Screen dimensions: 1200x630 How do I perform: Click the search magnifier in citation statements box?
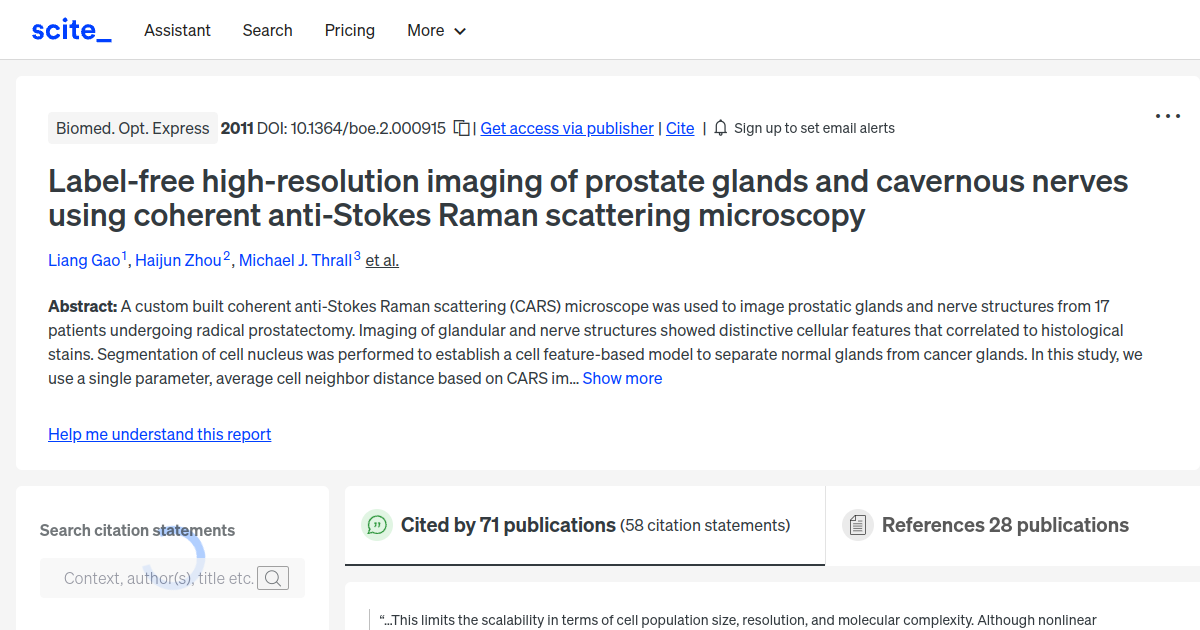(272, 578)
